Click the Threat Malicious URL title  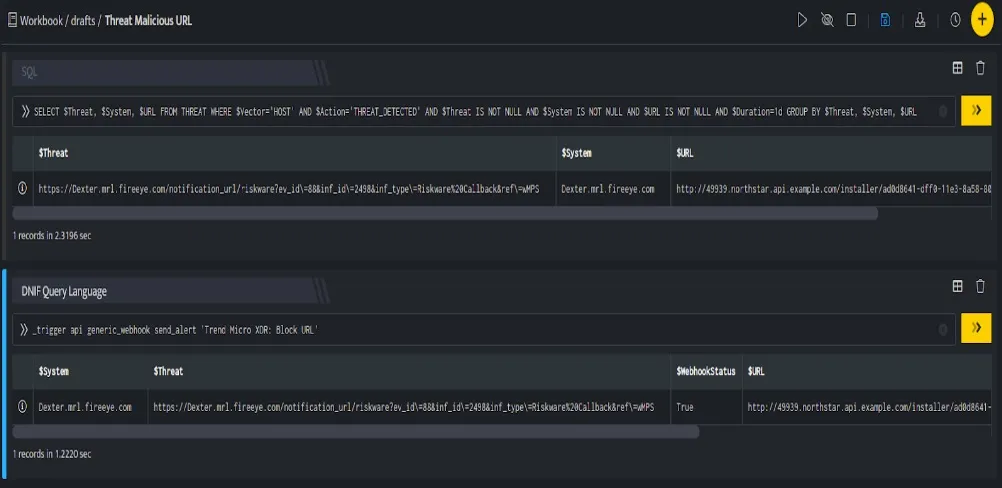(x=148, y=20)
